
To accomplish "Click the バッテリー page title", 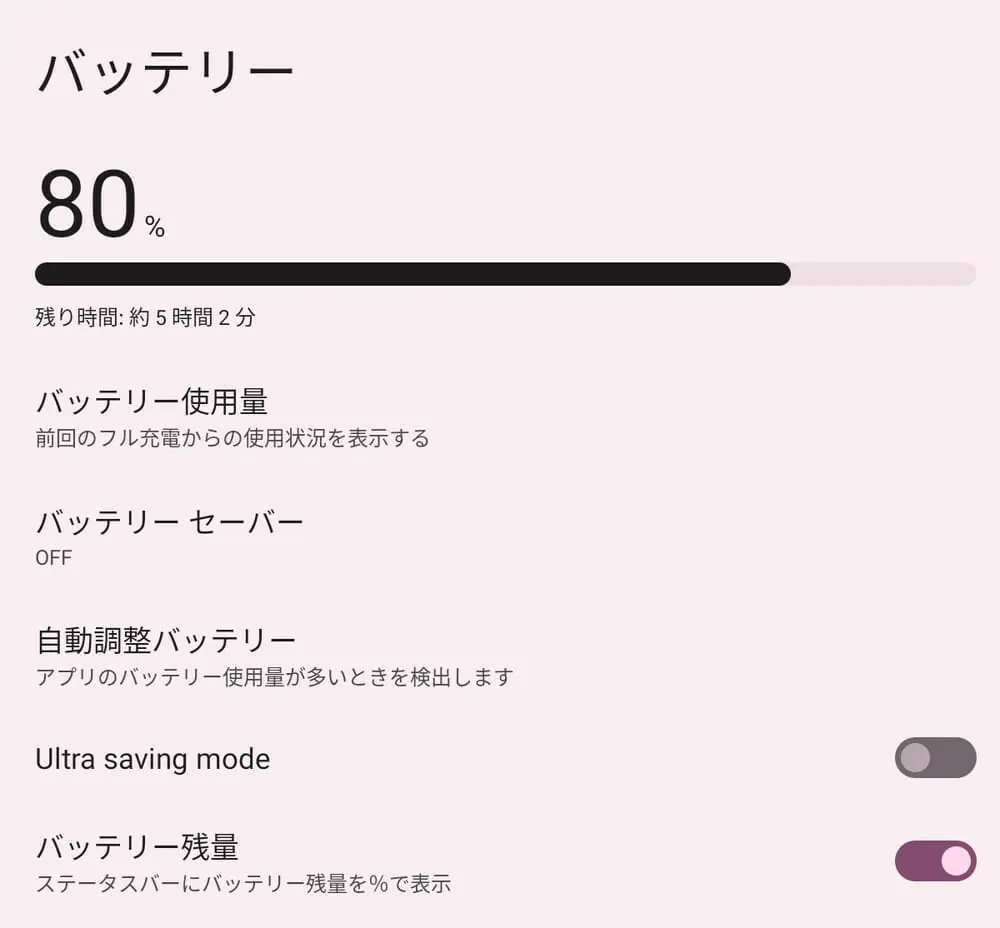I will tap(166, 75).
